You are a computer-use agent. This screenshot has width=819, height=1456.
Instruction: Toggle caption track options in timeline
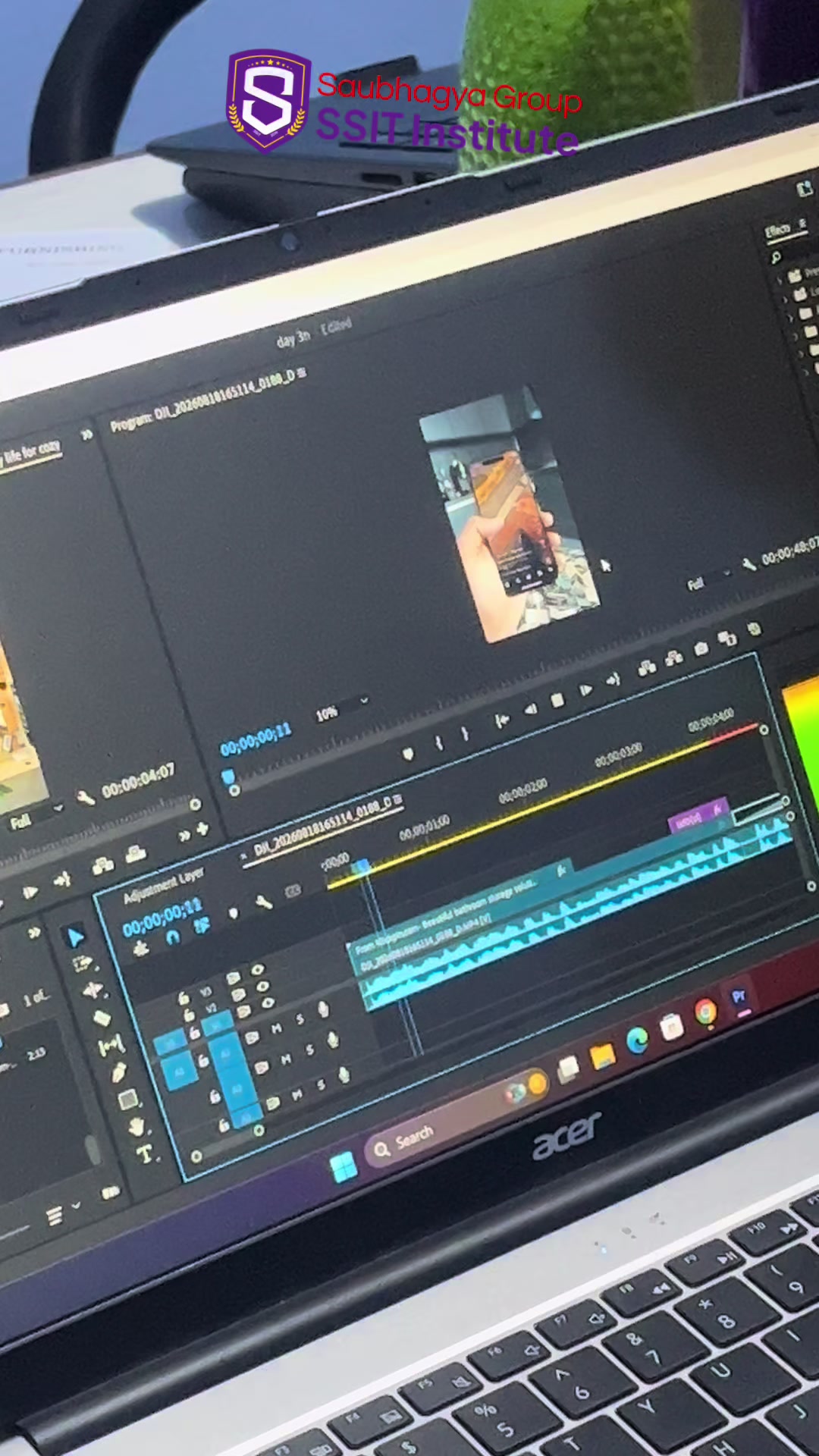(293, 891)
